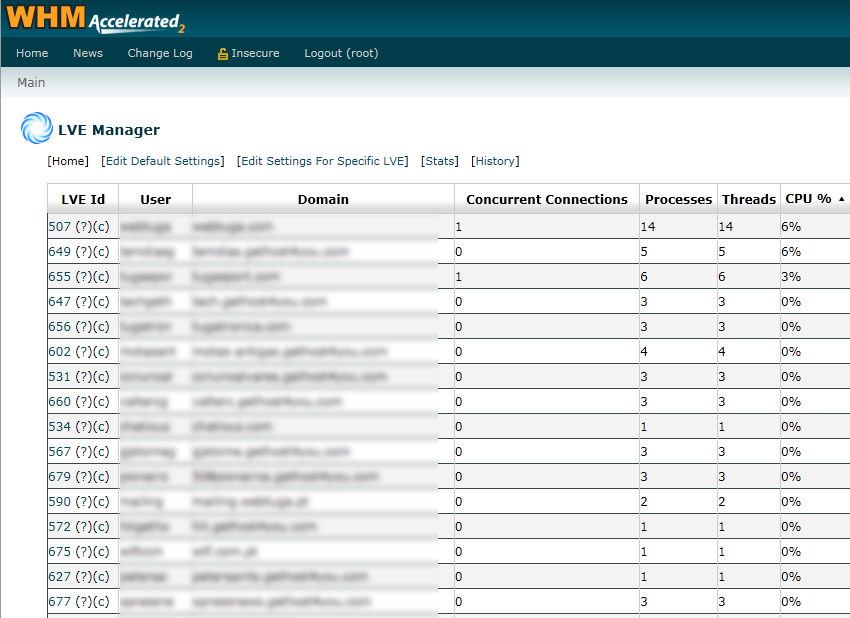Click LVE Id 677
The height and width of the screenshot is (618, 850).
[60, 601]
